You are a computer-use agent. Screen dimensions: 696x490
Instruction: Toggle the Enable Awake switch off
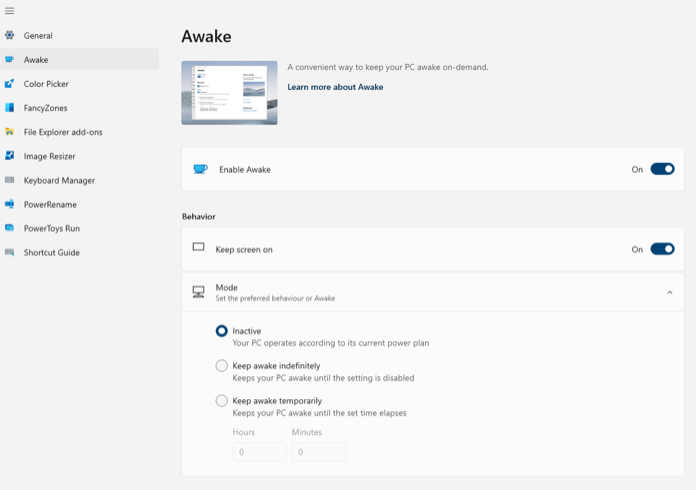coord(662,169)
